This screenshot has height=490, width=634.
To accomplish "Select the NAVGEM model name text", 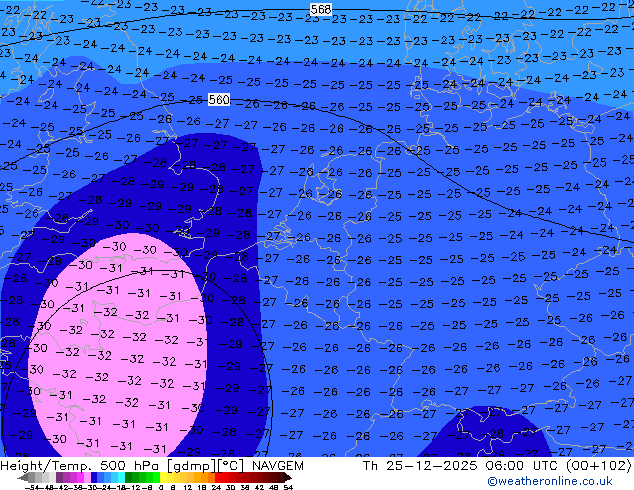I will pyautogui.click(x=278, y=466).
